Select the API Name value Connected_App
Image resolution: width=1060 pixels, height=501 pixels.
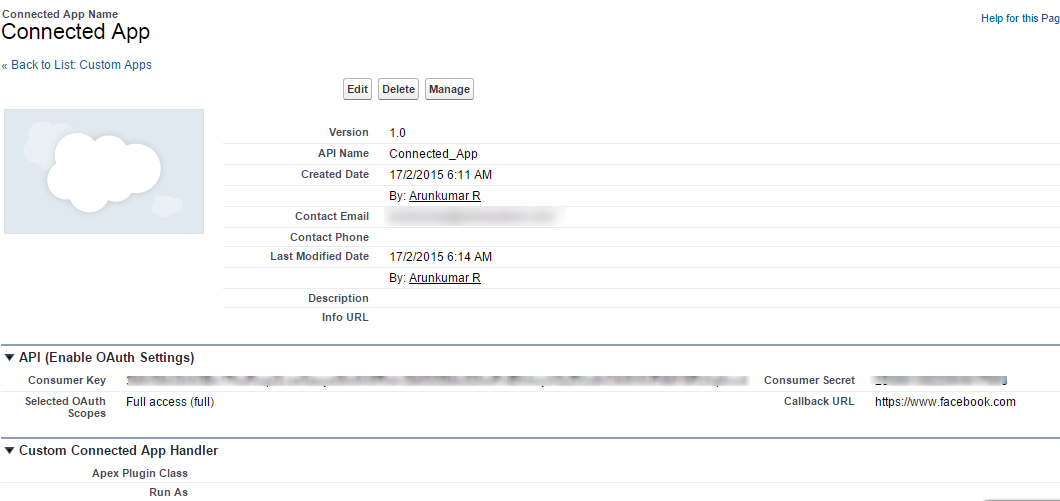tap(433, 154)
